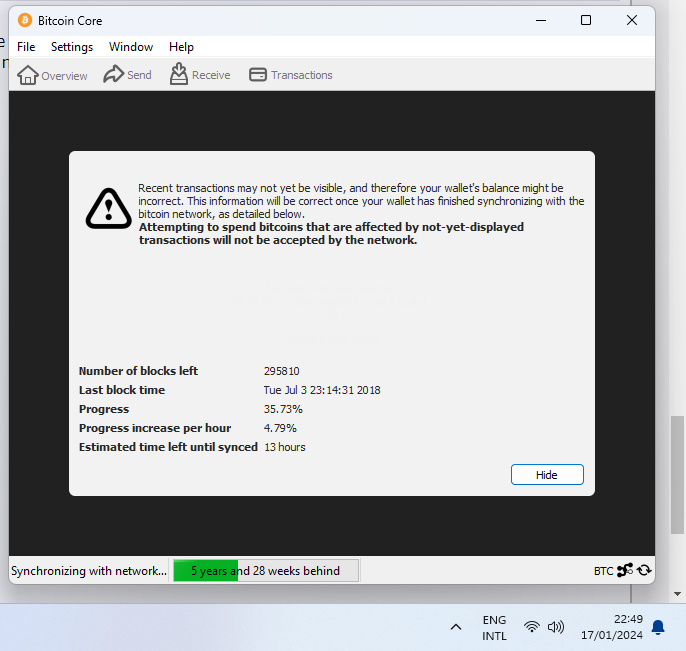This screenshot has width=686, height=651.
Task: Close the Bitcoin Core window
Action: [632, 20]
